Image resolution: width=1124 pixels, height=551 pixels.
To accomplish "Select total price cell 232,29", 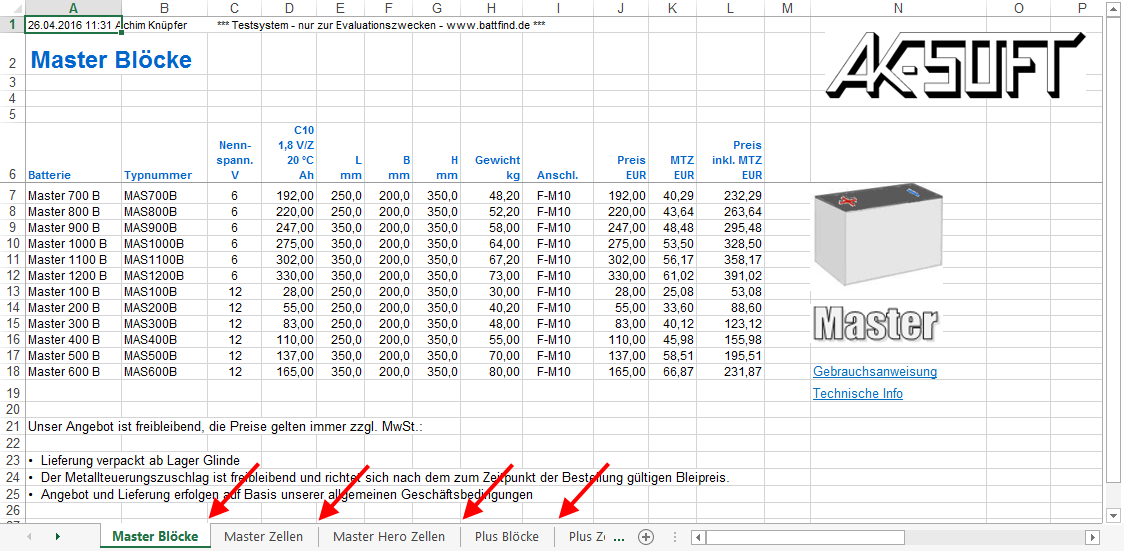I will (x=730, y=195).
